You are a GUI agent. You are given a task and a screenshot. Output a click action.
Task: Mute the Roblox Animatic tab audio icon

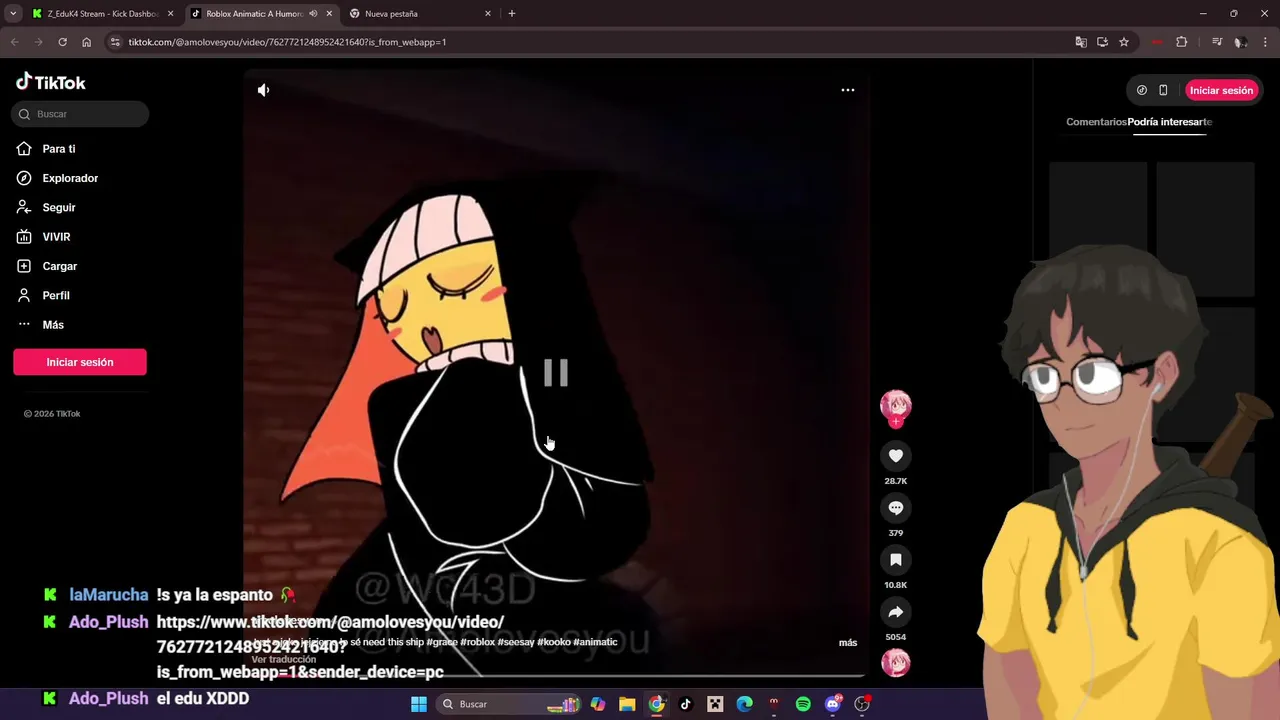pyautogui.click(x=314, y=14)
